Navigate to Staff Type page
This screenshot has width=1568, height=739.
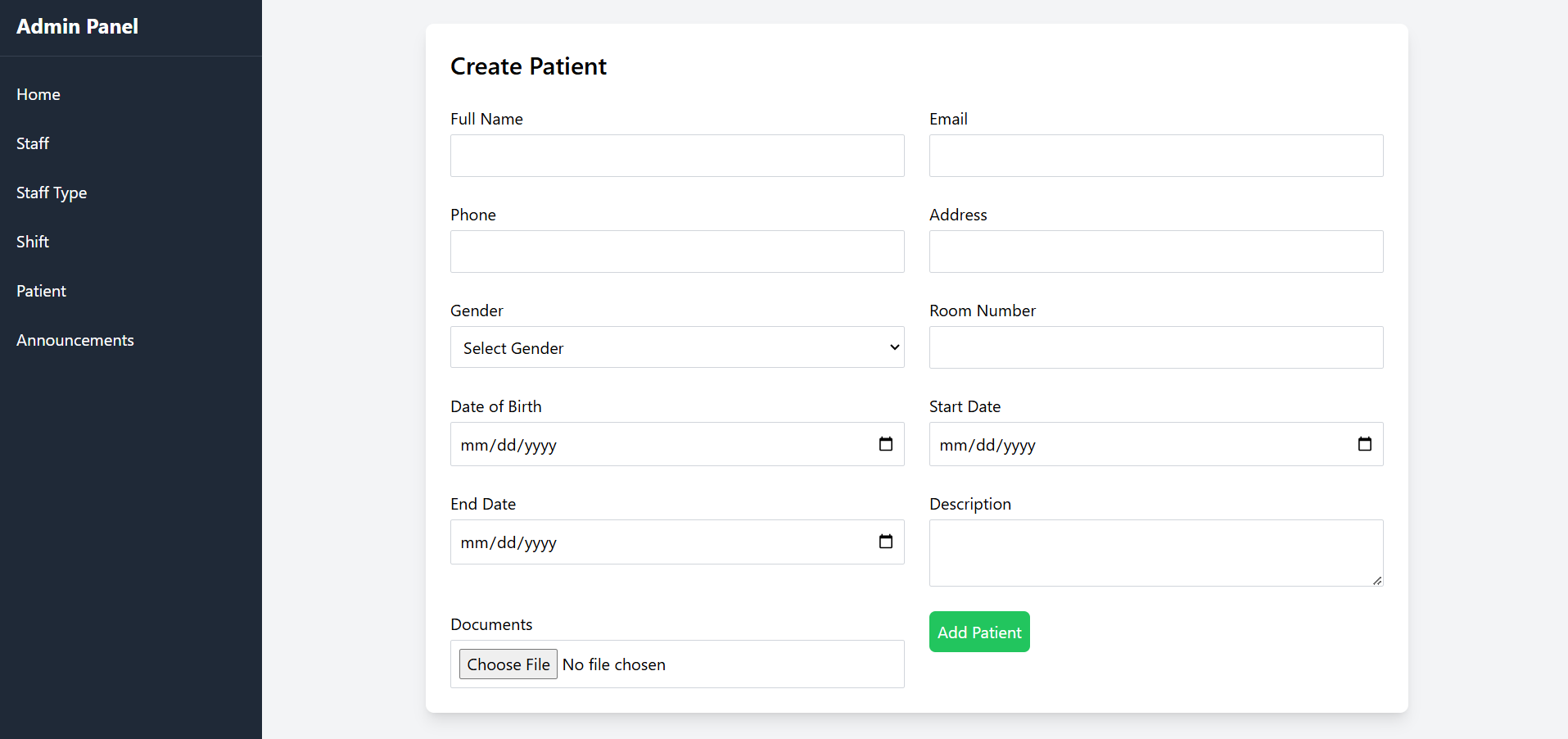(x=52, y=193)
